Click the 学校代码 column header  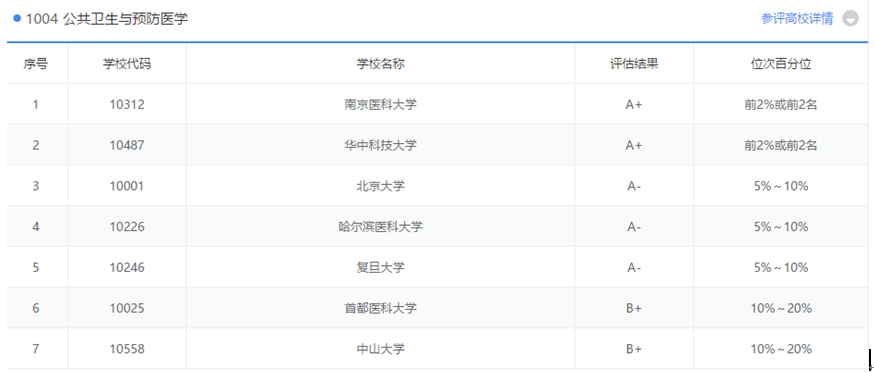coord(127,64)
